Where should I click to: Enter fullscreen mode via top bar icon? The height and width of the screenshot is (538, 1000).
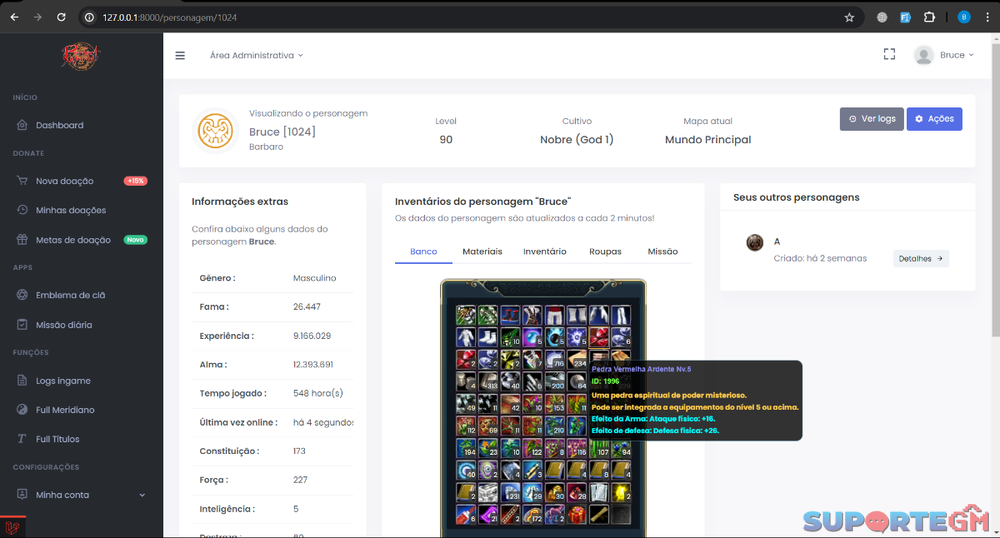click(889, 55)
